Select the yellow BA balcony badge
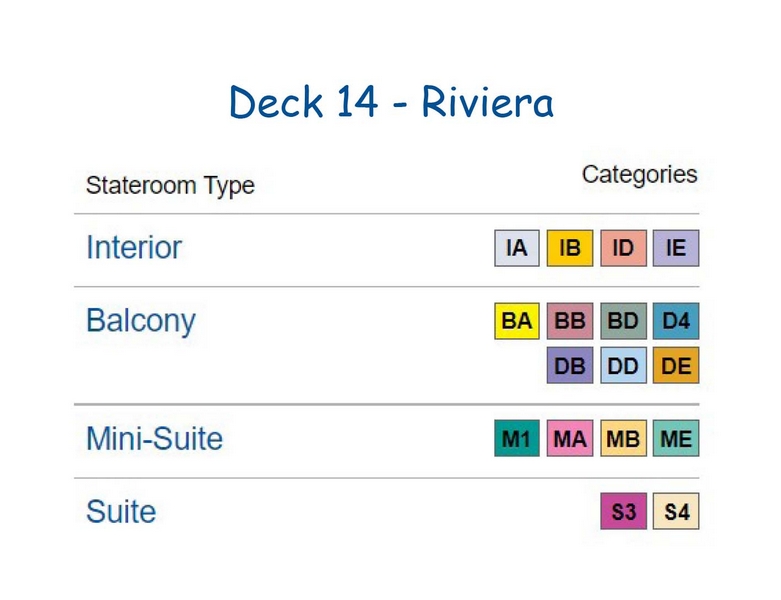This screenshot has height=600, width=781. pyautogui.click(x=517, y=321)
